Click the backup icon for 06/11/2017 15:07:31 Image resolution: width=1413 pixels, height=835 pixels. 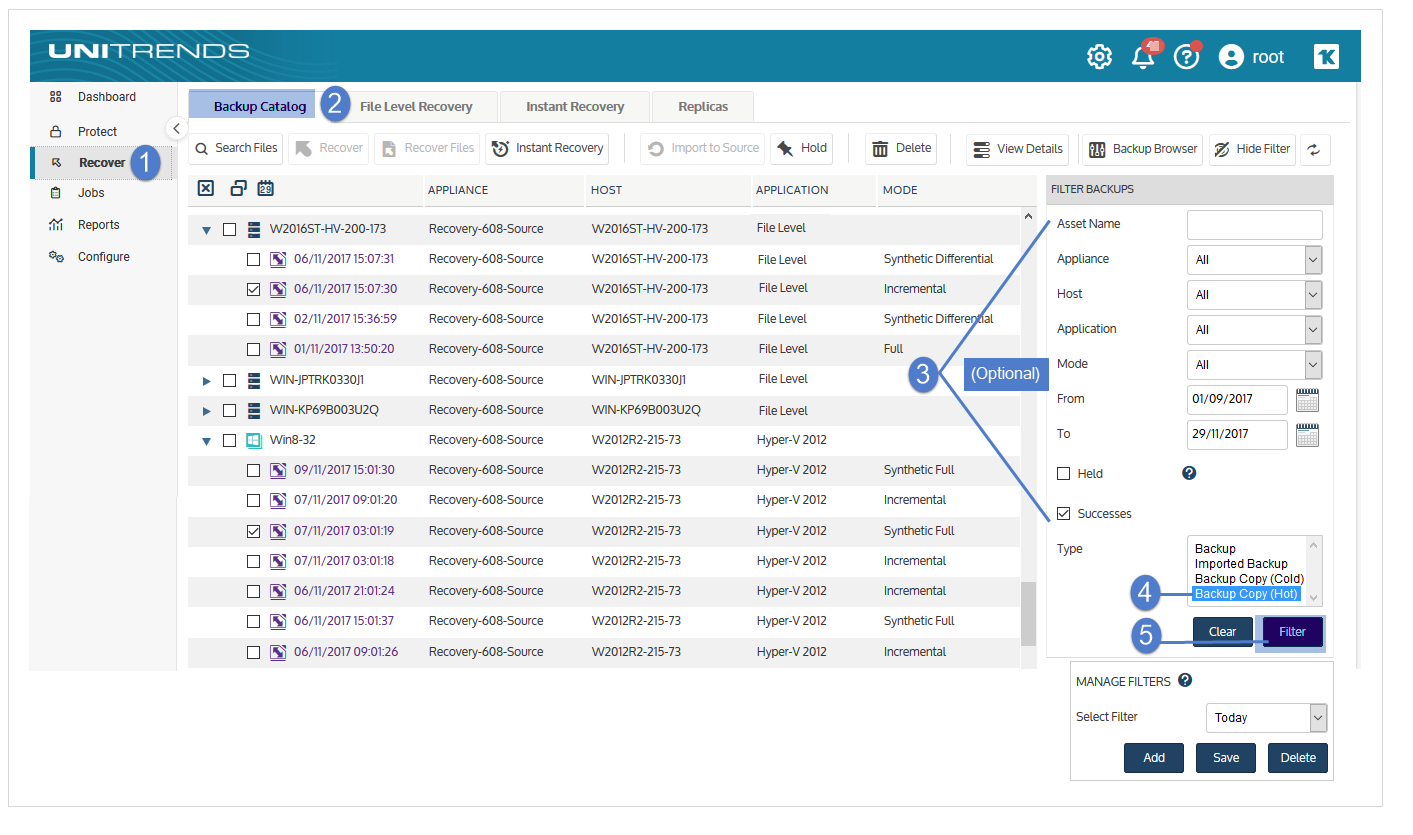pos(280,259)
